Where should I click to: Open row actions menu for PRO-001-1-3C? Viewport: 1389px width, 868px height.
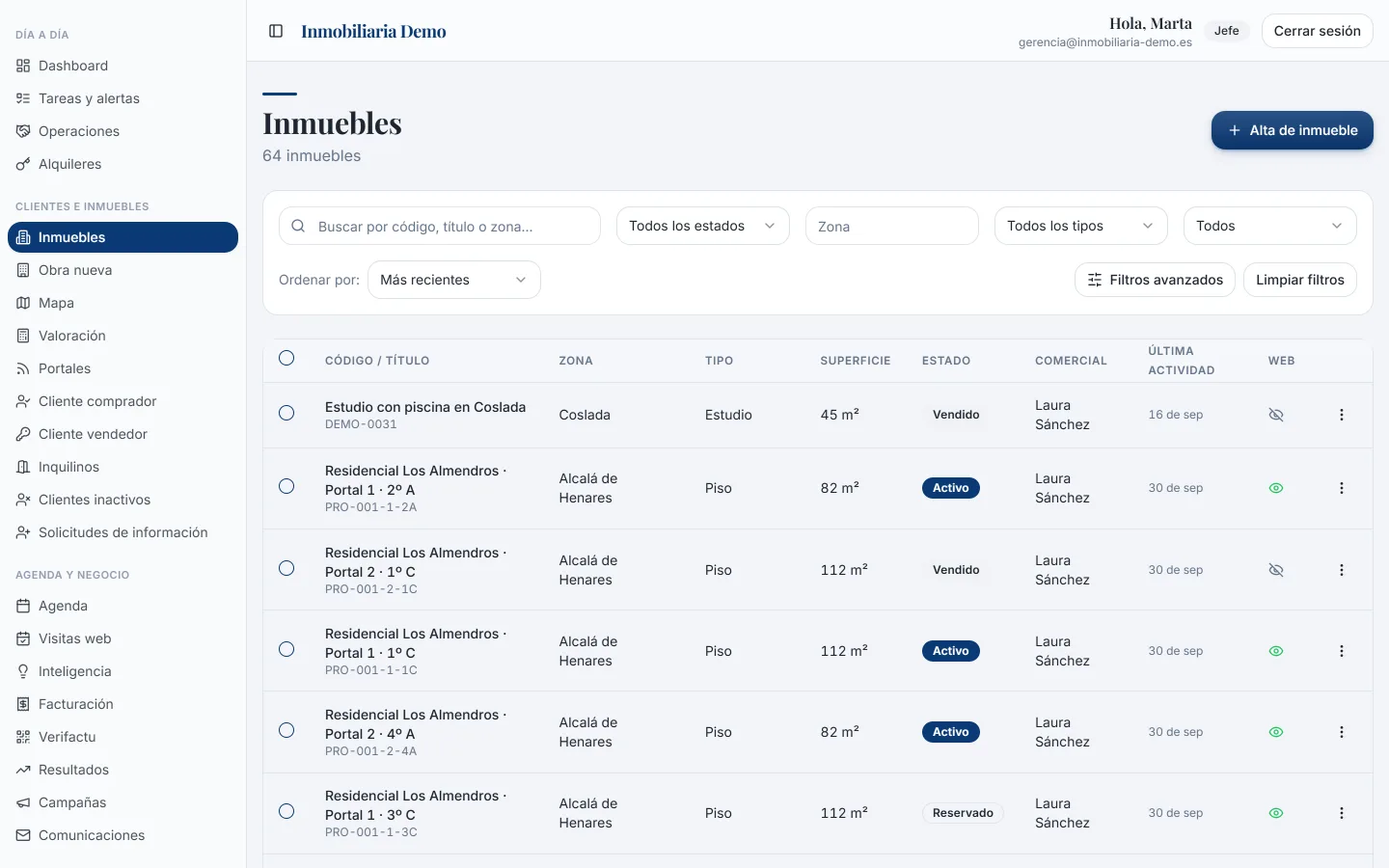(x=1341, y=813)
